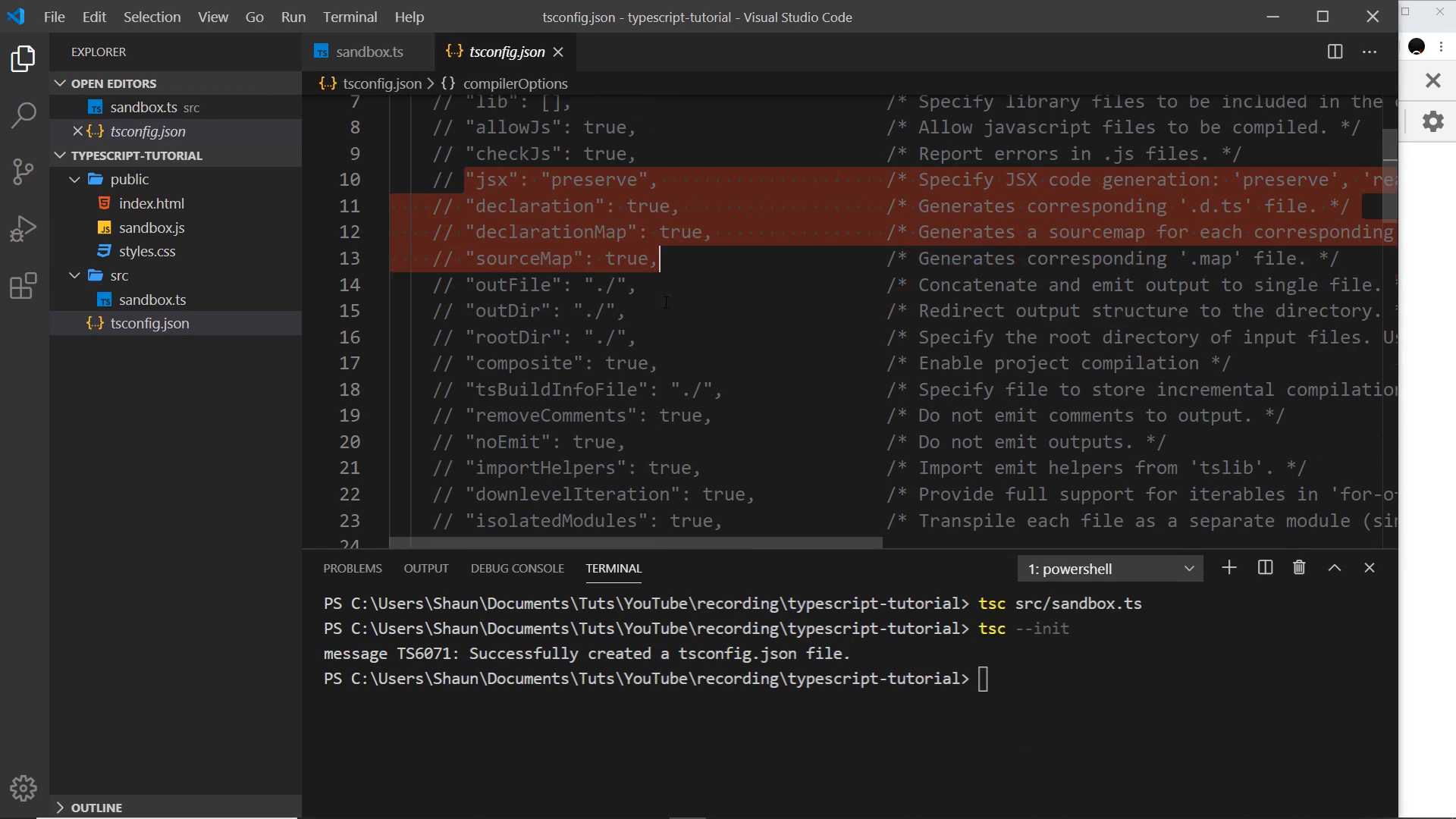Viewport: 1456px width, 819px height.
Task: Click the X button in right side window
Action: pos(1432,80)
